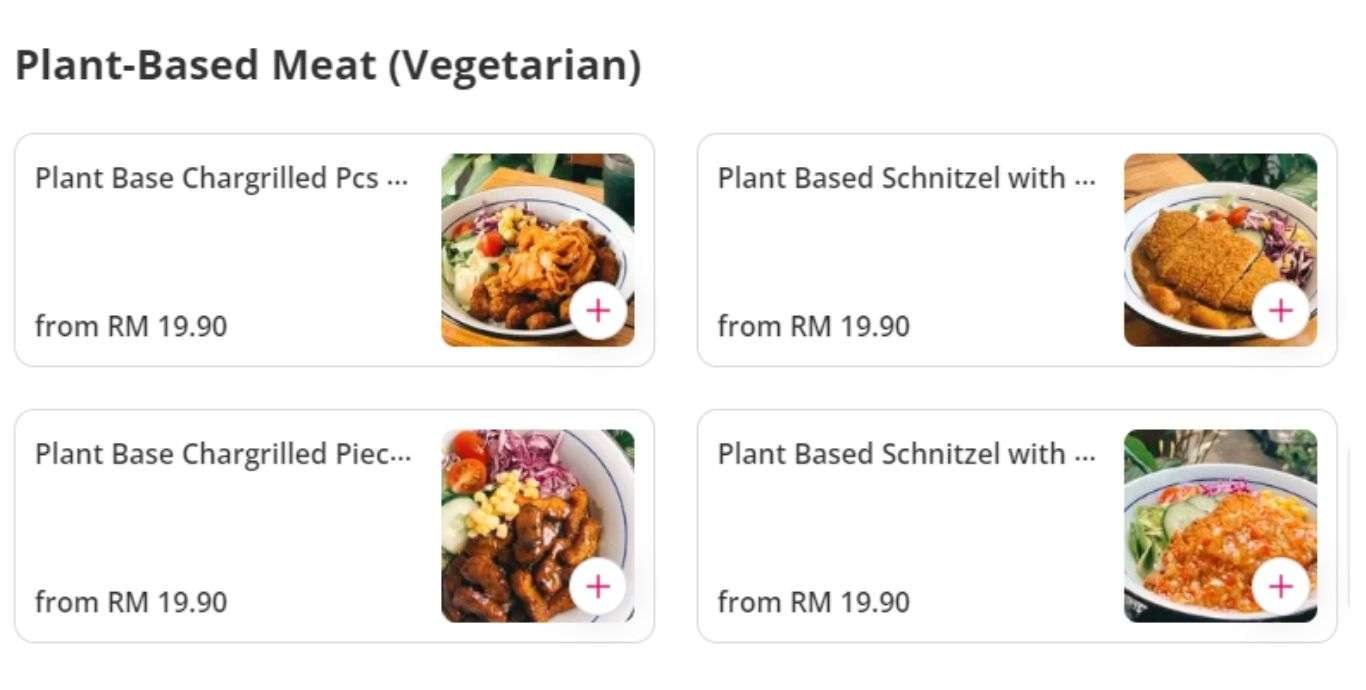Click the plus icon on the bottom Plant Based Schnitzel
The width and height of the screenshot is (1366, 690).
coord(1280,588)
